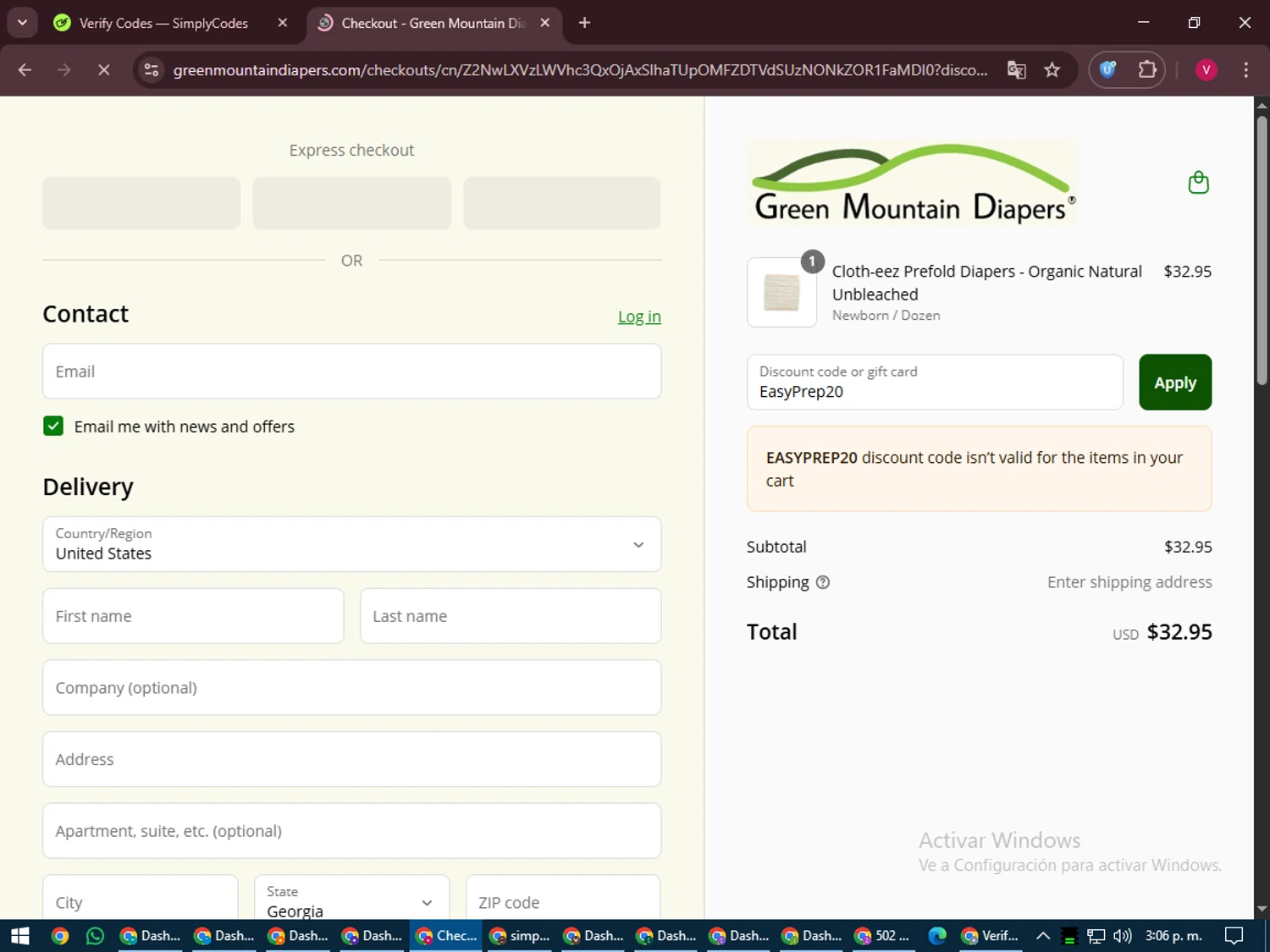Screen dimensions: 1270x952
Task: Bookmark this page with the star icon
Action: tap(1052, 70)
